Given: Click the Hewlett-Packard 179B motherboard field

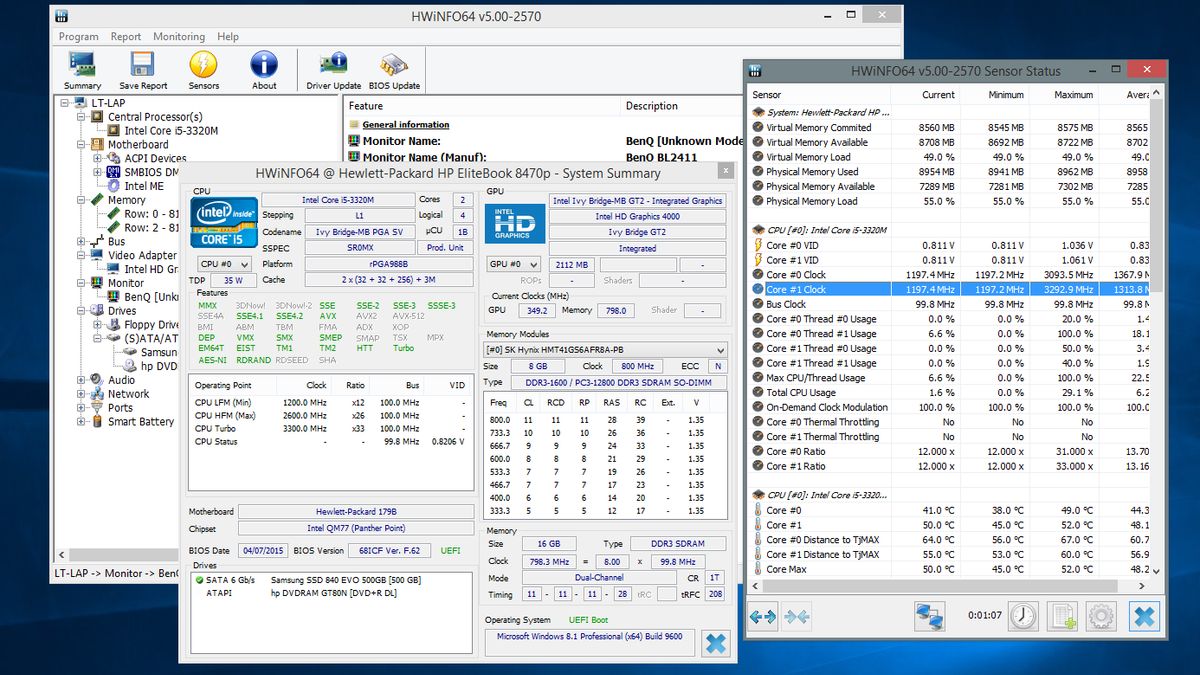Looking at the screenshot, I should 356,512.
